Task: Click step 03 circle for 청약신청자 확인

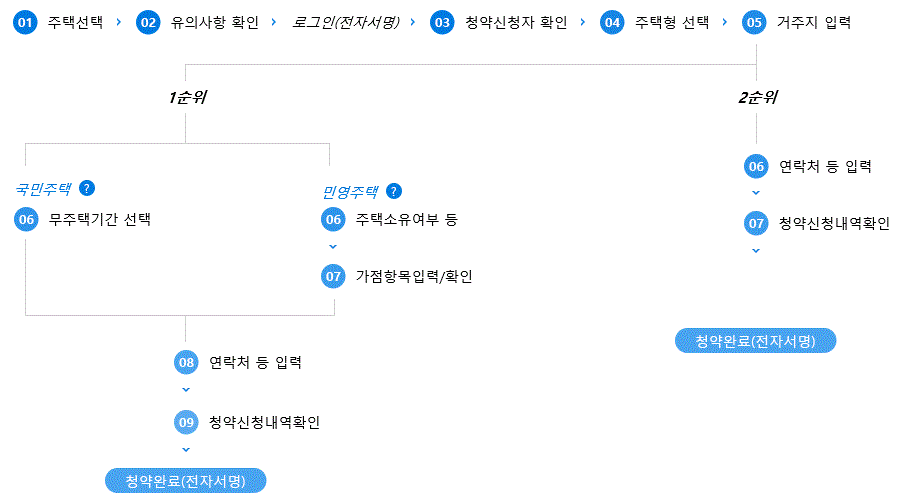Action: 442,23
